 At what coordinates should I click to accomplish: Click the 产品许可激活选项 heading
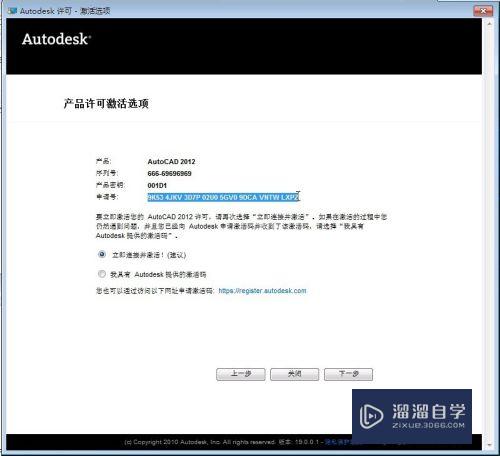tap(106, 104)
